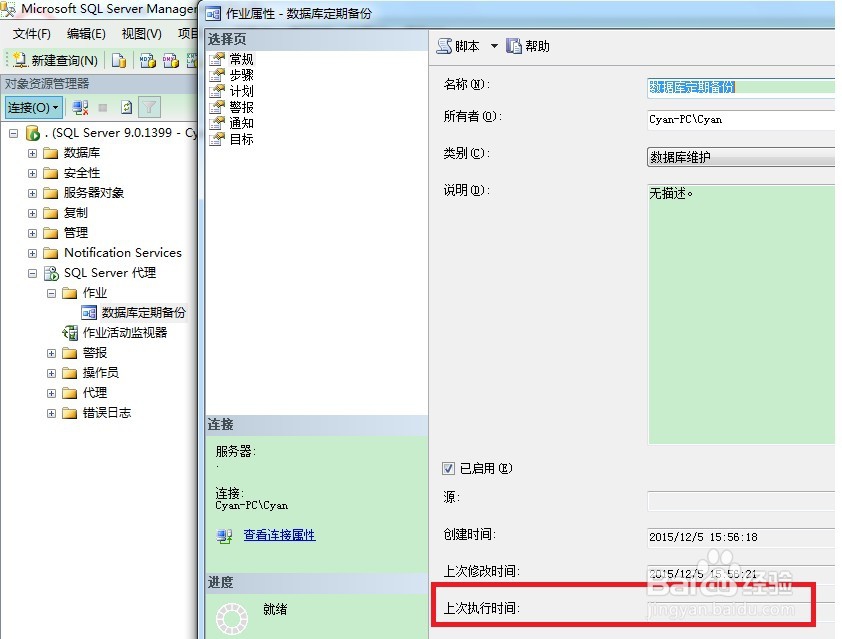Refresh the Object Explorer tree
The height and width of the screenshot is (639, 842).
tap(127, 106)
